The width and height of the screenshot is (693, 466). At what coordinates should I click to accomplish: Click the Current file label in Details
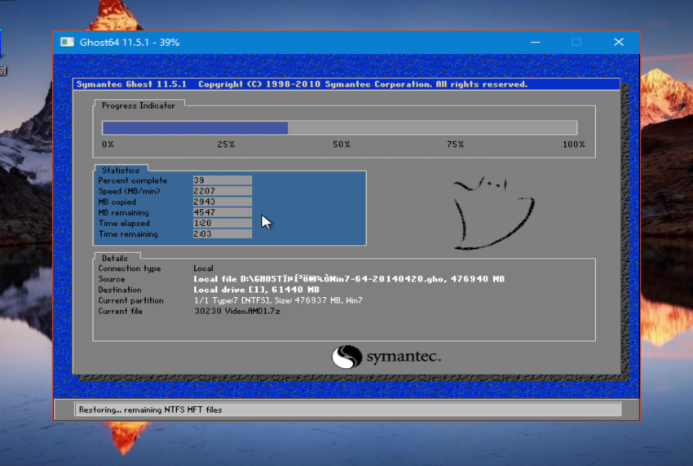pyautogui.click(x=120, y=311)
